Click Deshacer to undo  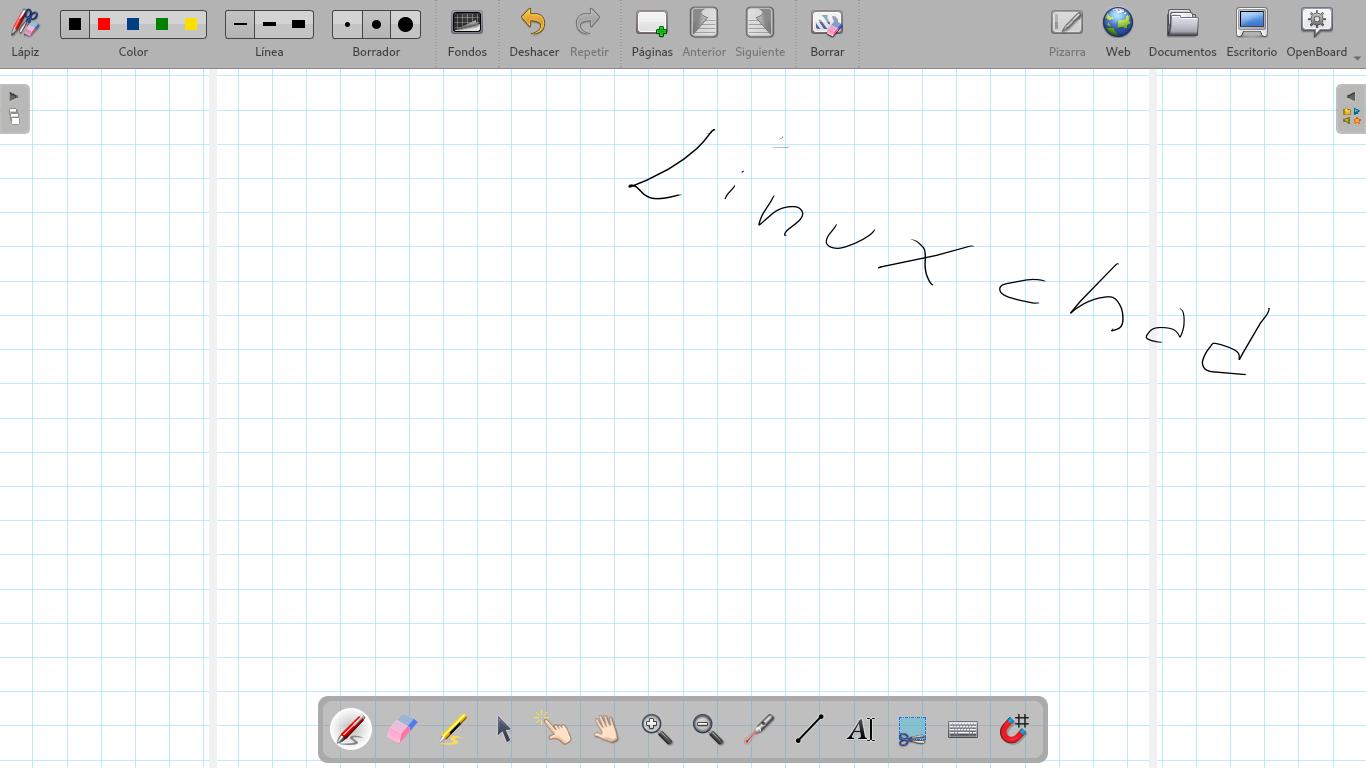534,33
